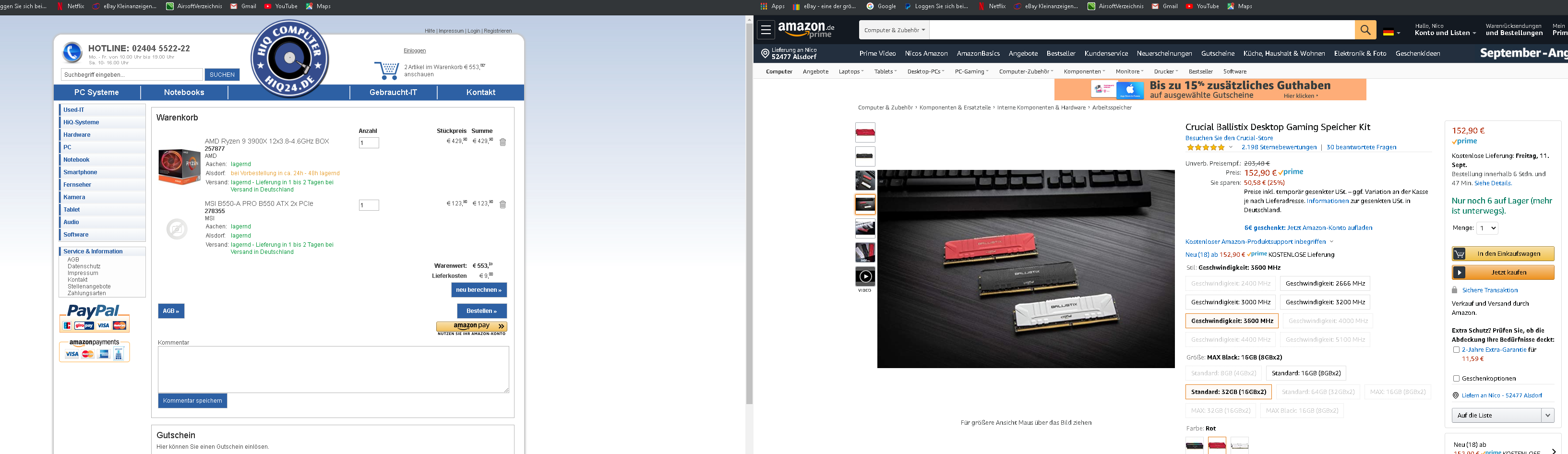Open Google bookmark in right browser
The height and width of the screenshot is (454, 1568).
click(881, 6)
